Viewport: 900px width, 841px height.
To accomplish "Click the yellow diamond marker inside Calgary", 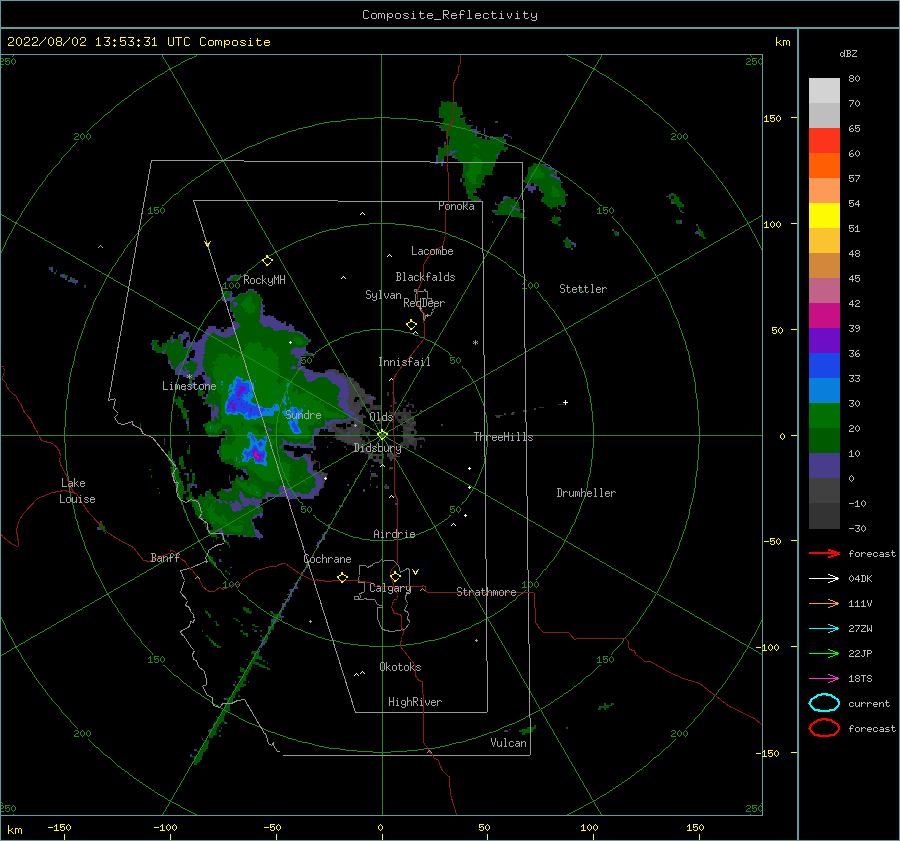I will 395,576.
